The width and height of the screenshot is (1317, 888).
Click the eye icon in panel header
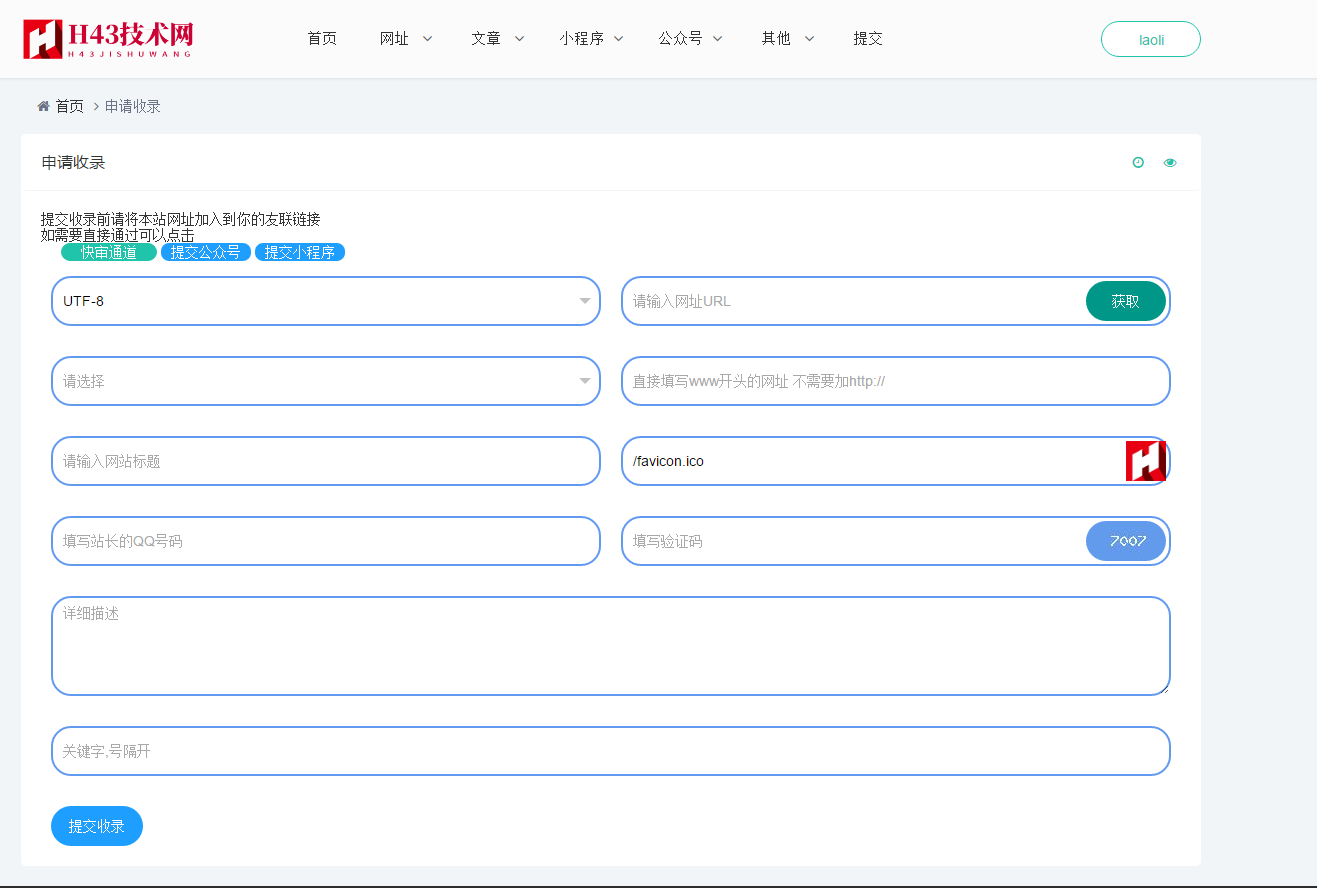pos(1170,163)
